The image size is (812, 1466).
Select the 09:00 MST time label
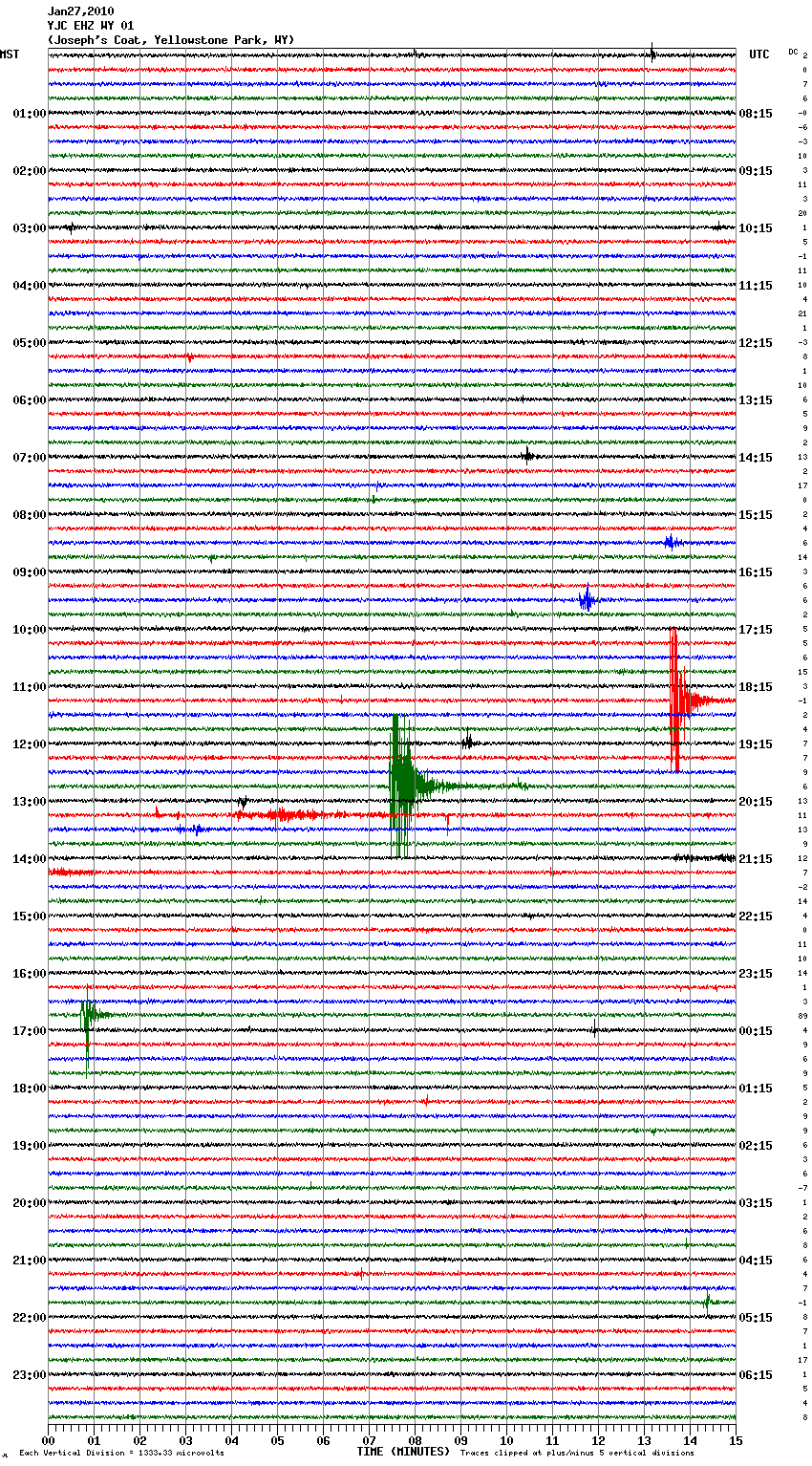(x=29, y=572)
